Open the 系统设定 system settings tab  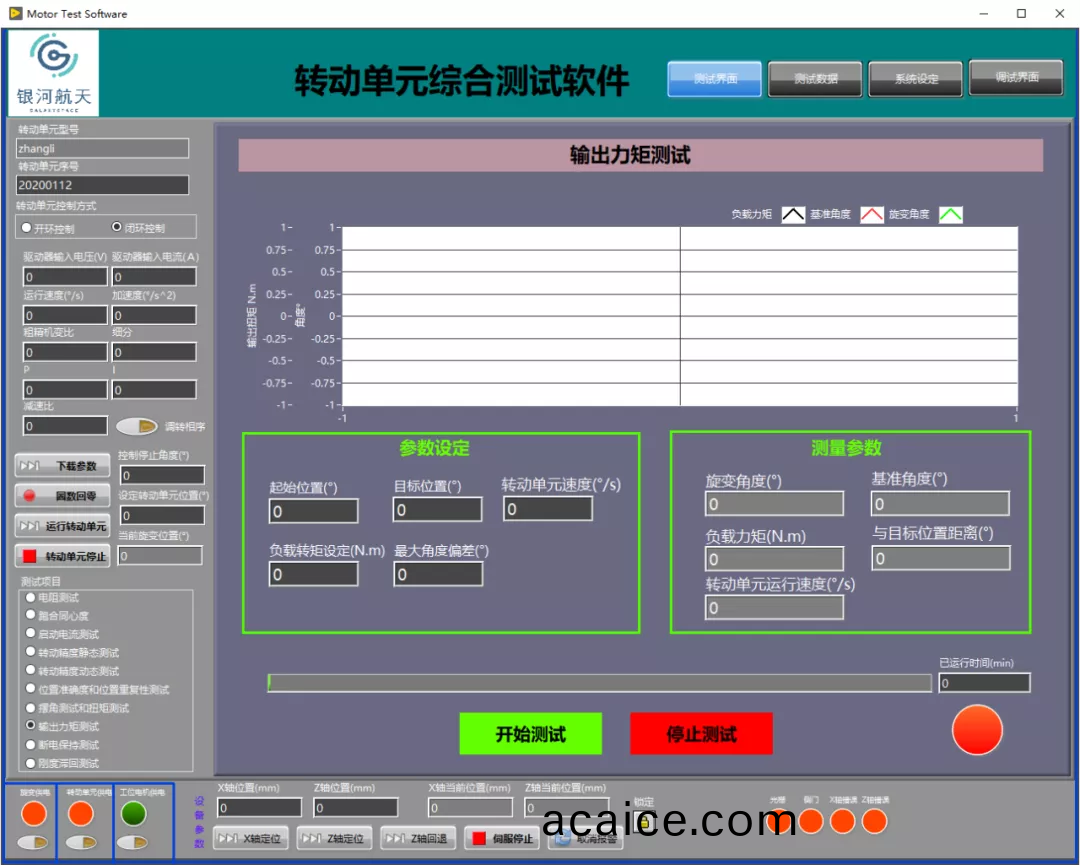(915, 79)
